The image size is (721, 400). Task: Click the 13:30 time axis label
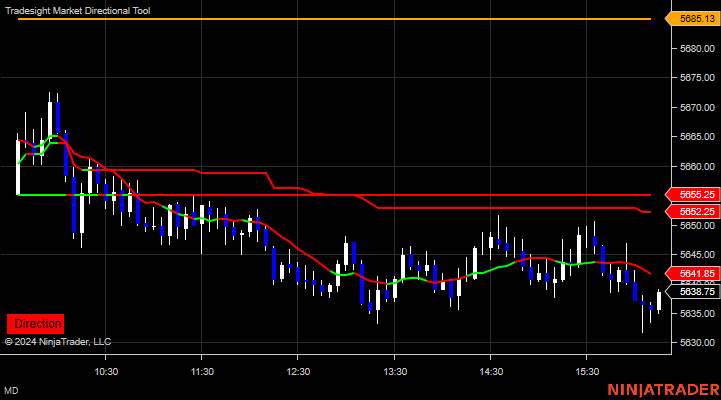coord(395,371)
